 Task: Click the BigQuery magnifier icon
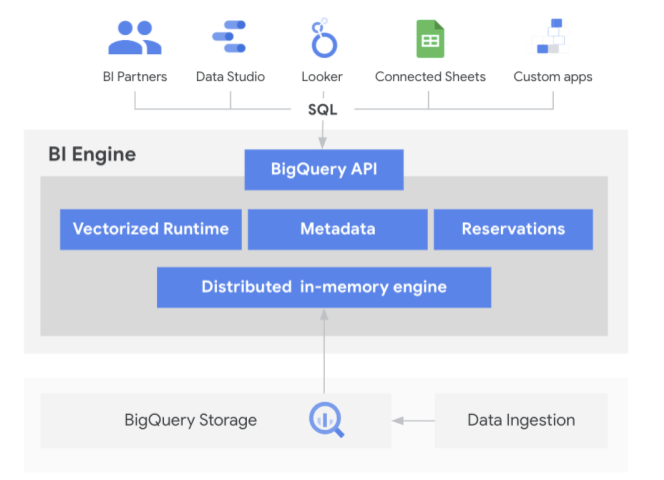point(326,419)
